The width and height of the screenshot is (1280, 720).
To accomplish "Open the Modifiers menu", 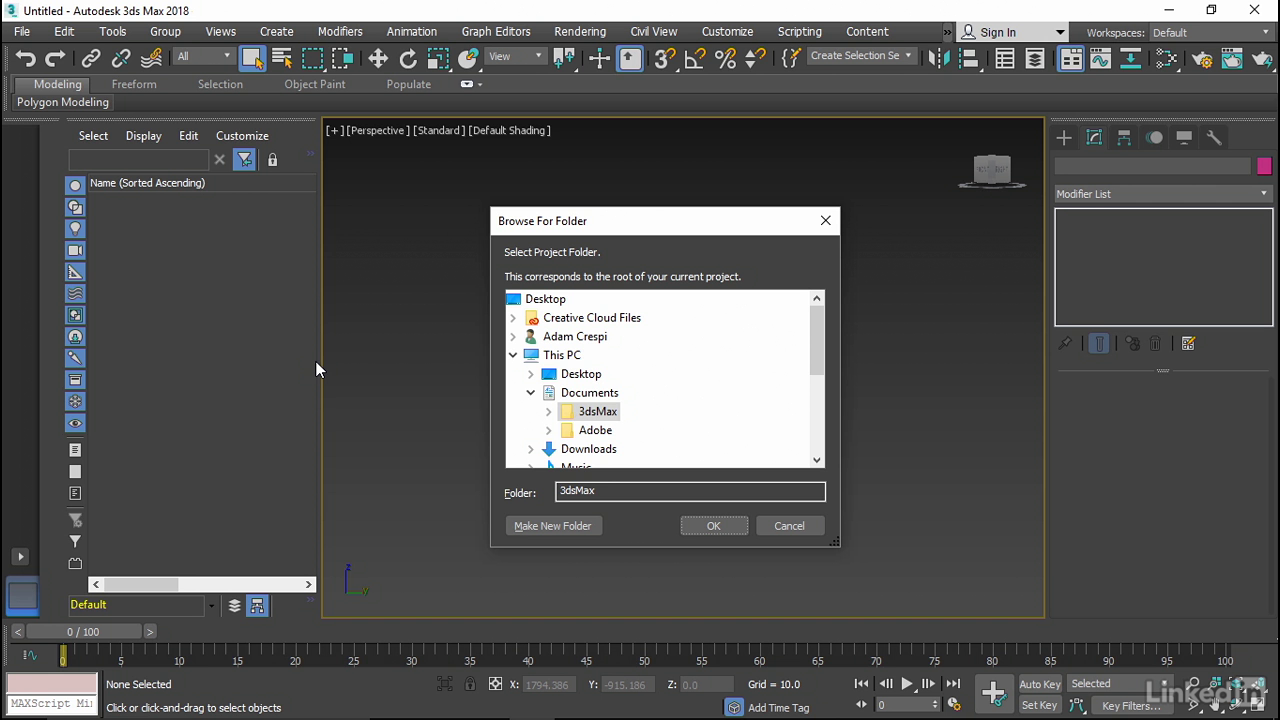I will coord(340,31).
